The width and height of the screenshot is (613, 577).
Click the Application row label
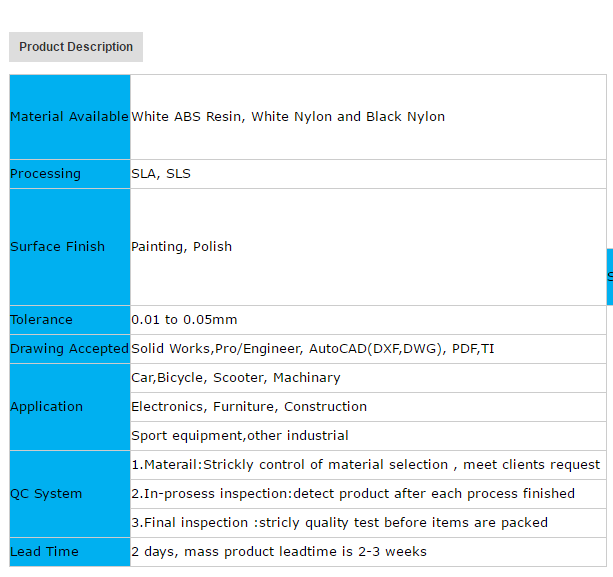pyautogui.click(x=47, y=407)
